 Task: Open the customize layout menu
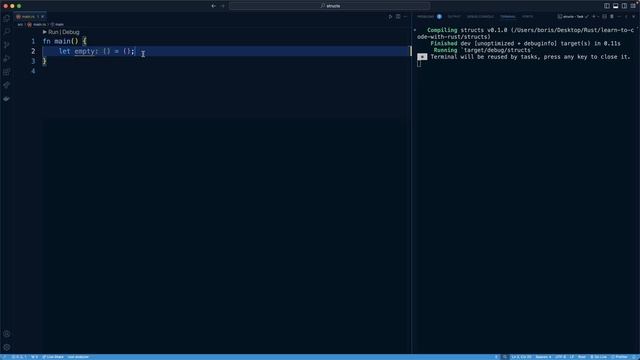click(x=633, y=6)
